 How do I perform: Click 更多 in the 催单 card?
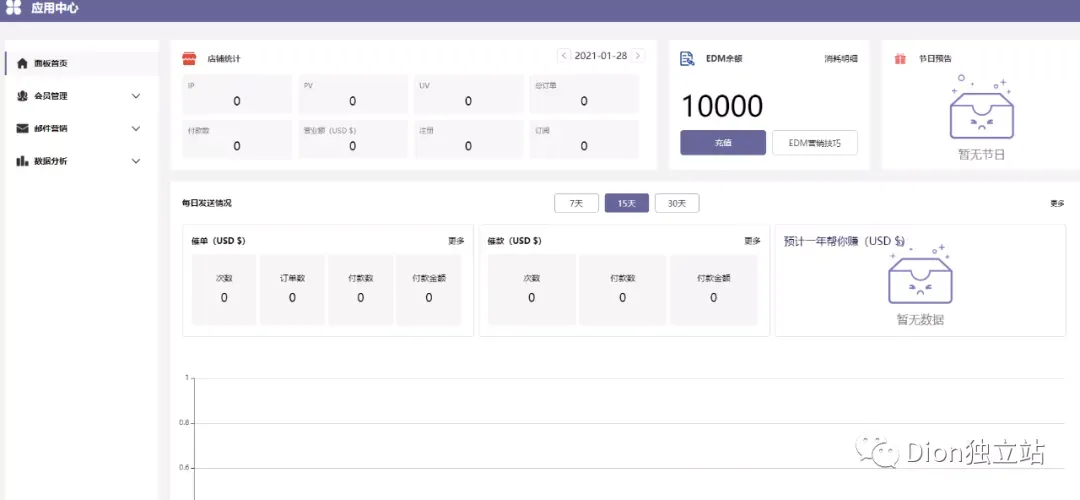(457, 241)
